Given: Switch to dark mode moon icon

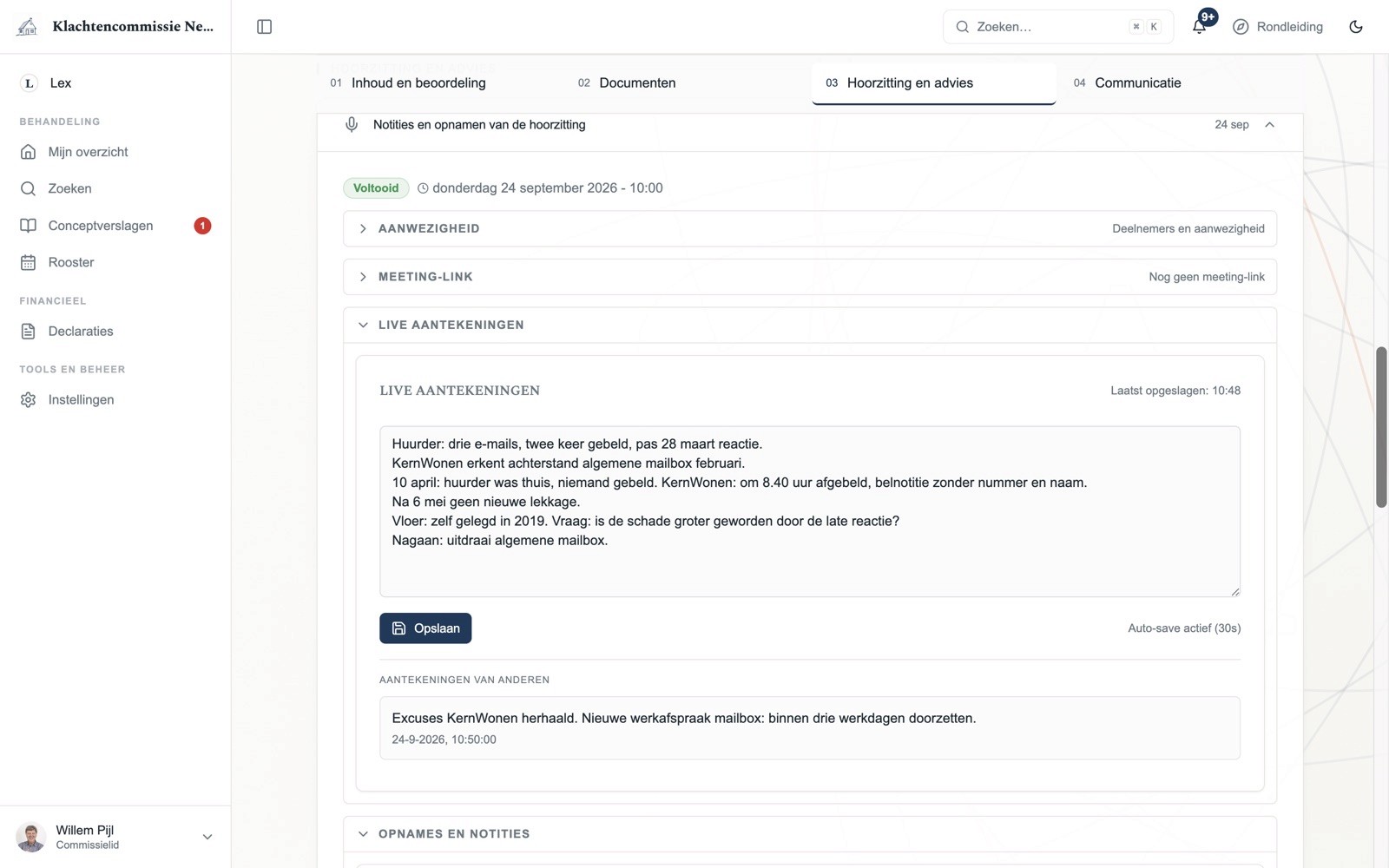Looking at the screenshot, I should (x=1356, y=27).
